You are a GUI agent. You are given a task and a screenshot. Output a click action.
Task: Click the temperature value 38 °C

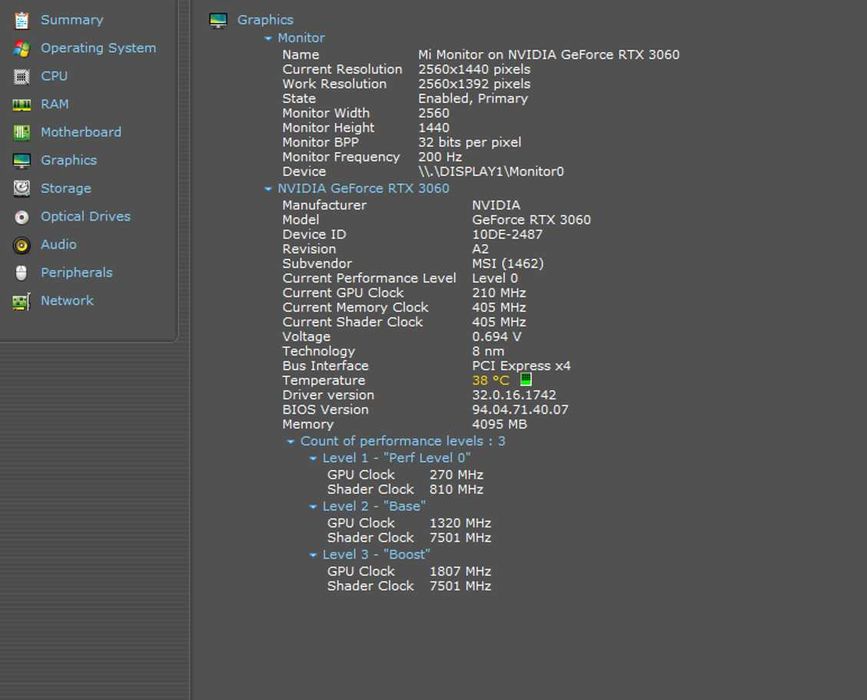pyautogui.click(x=490, y=380)
